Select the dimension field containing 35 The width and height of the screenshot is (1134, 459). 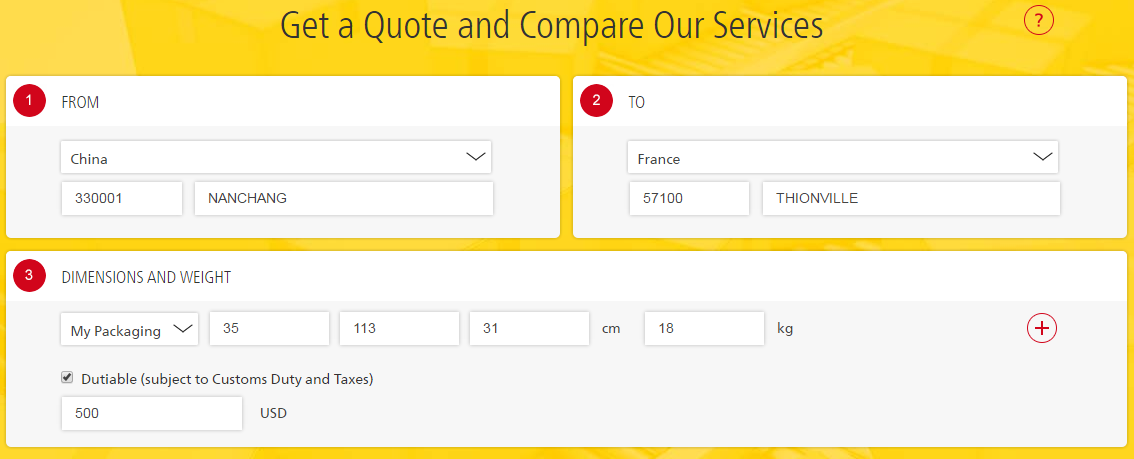[x=270, y=329]
